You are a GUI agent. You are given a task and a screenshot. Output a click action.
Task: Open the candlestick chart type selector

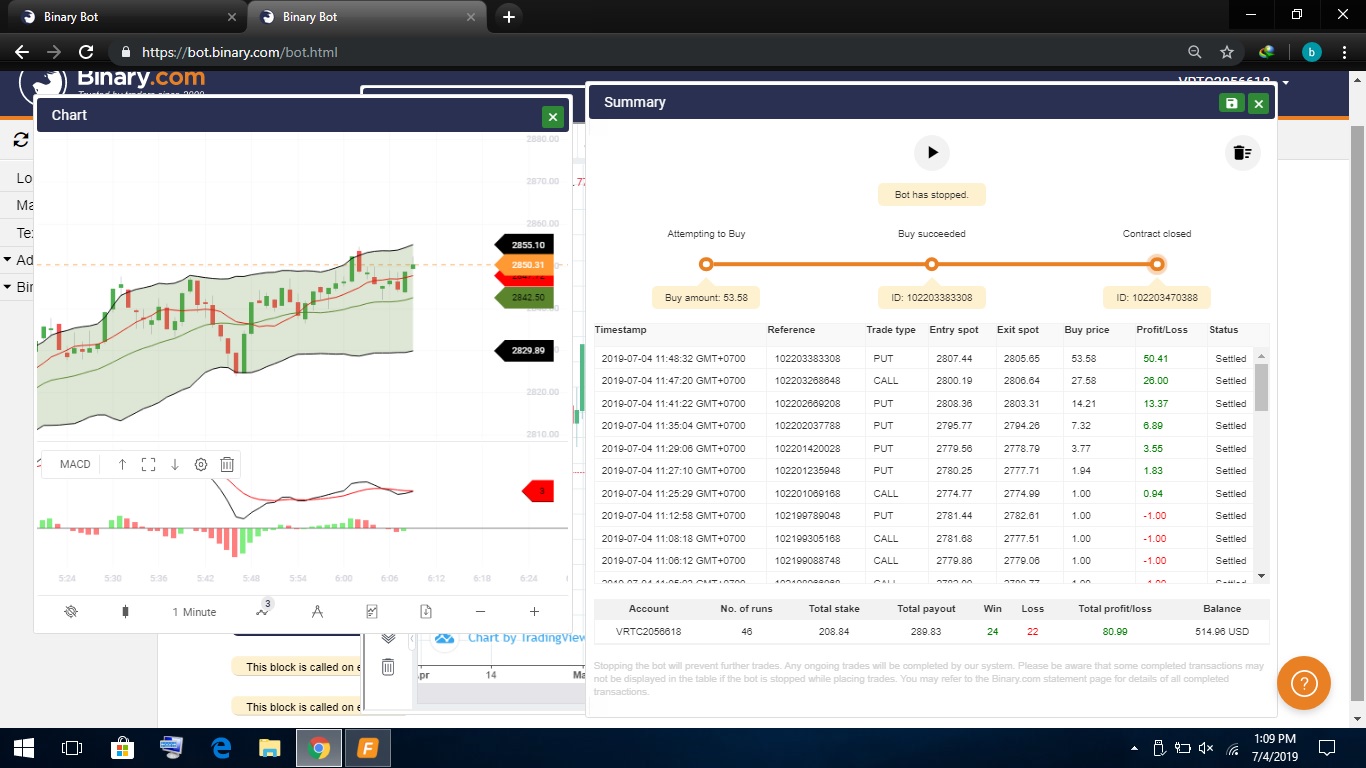click(x=125, y=612)
